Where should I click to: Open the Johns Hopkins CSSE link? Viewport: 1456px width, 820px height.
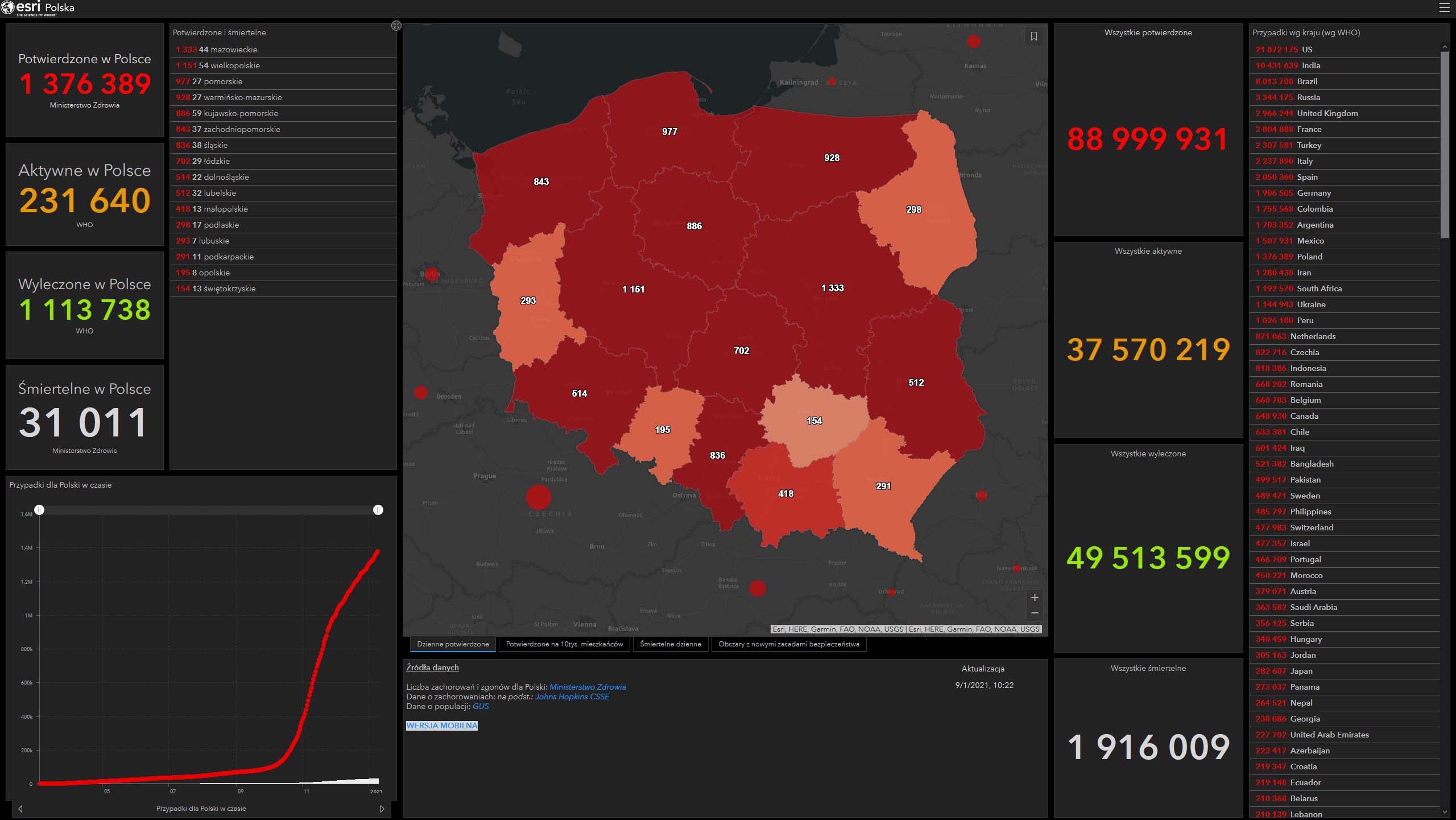tap(572, 697)
